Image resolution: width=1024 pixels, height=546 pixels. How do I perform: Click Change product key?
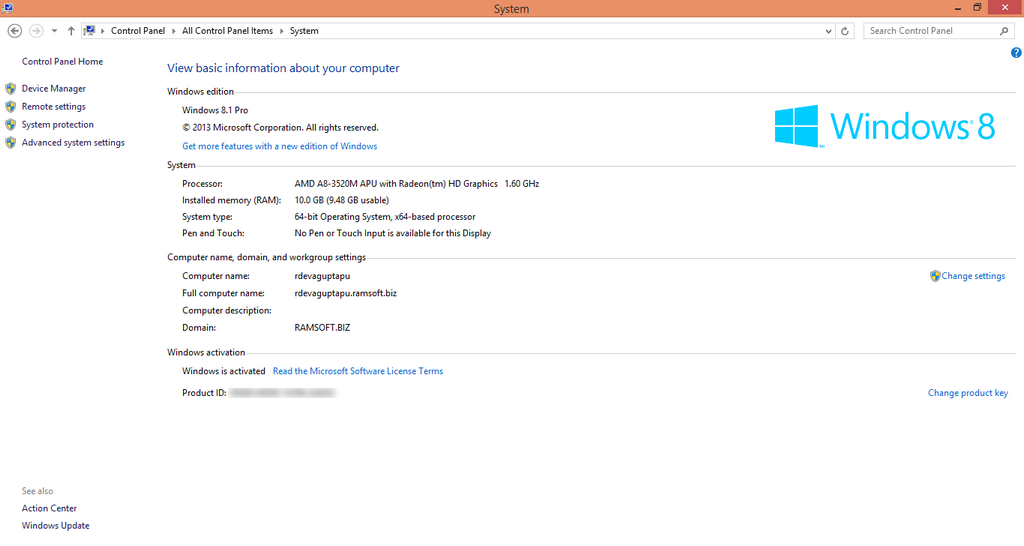tap(967, 393)
